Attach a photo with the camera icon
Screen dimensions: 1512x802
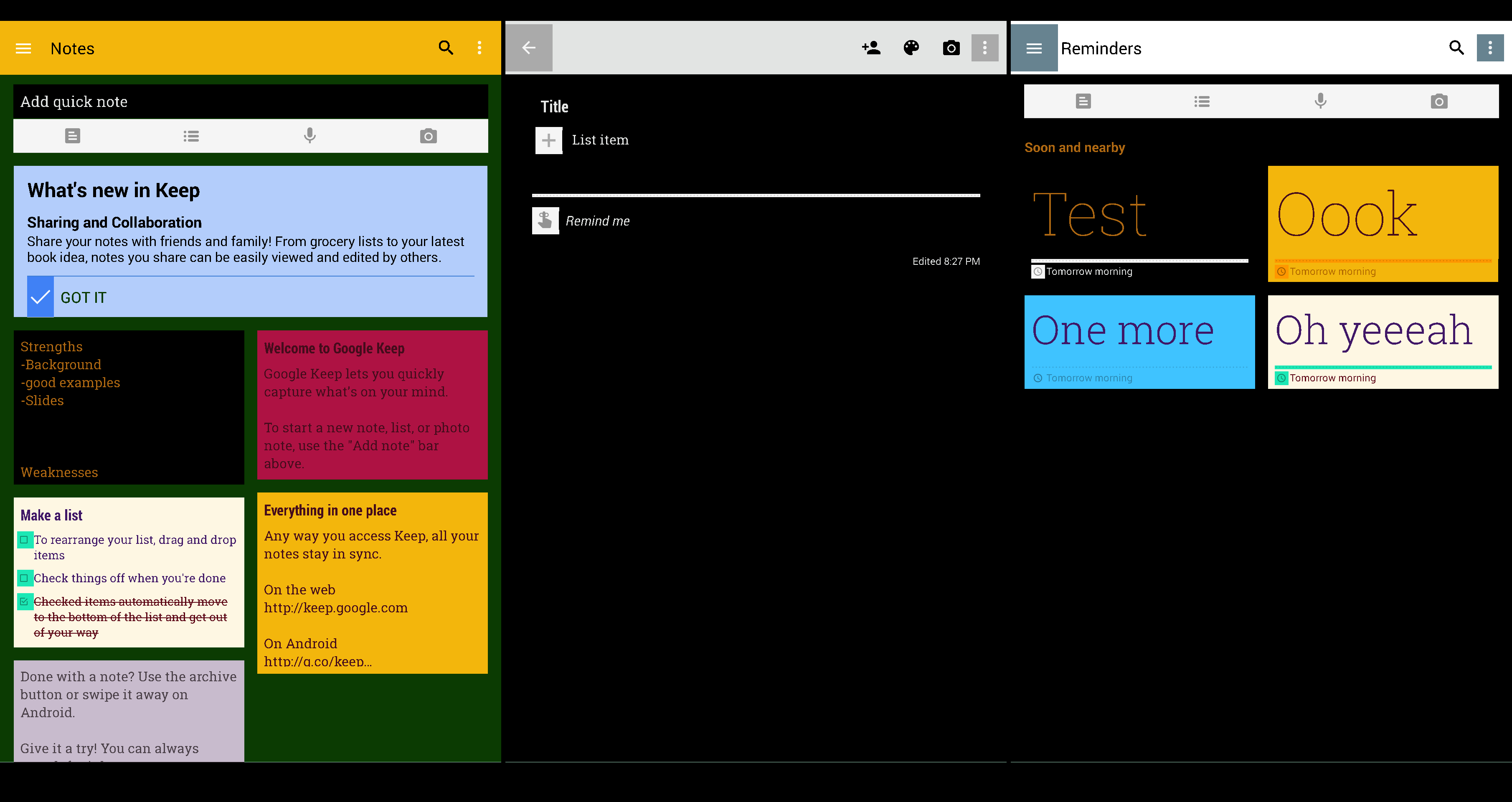coord(951,48)
